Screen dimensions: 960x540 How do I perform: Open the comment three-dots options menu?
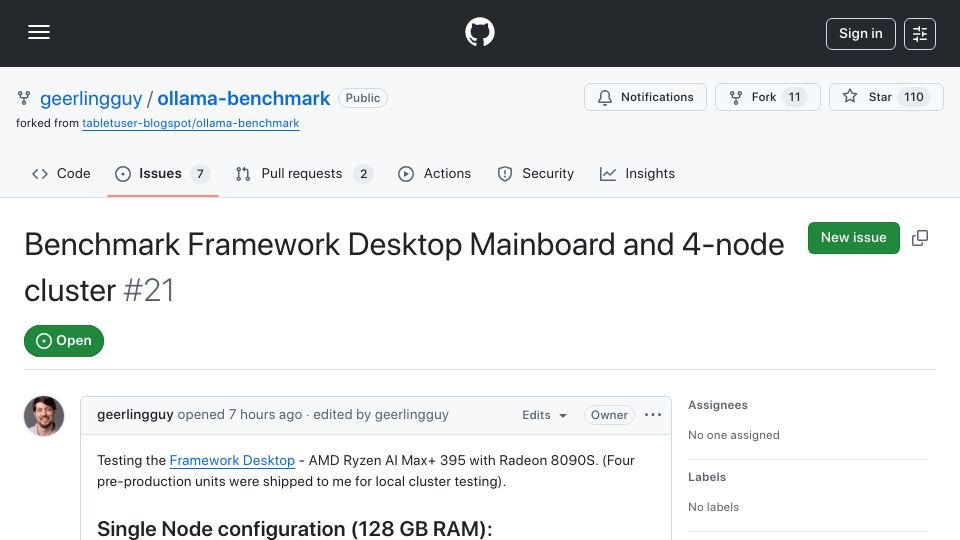click(x=653, y=414)
